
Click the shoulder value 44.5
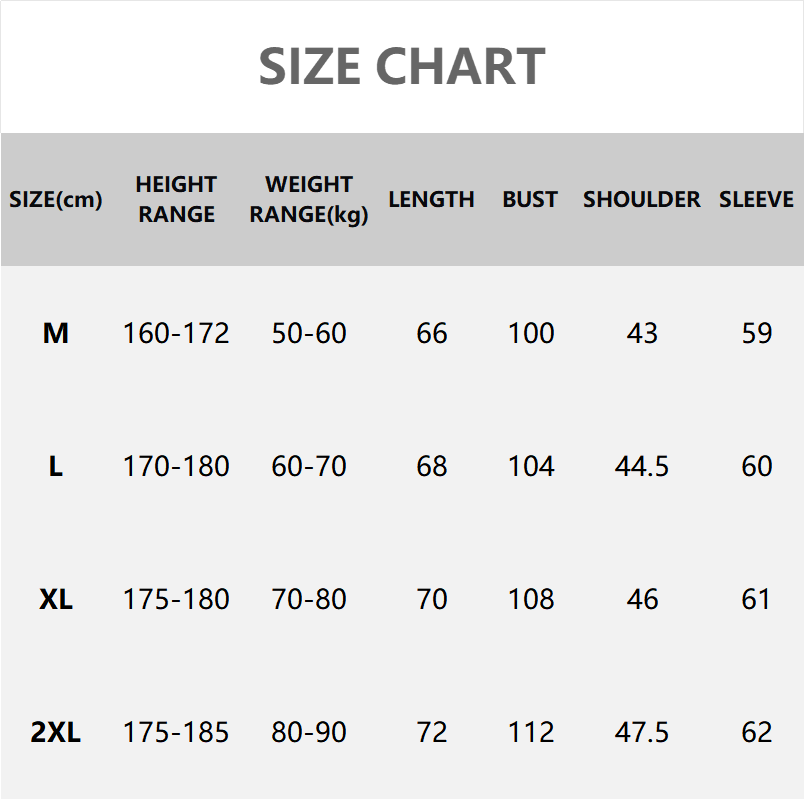[x=642, y=466]
